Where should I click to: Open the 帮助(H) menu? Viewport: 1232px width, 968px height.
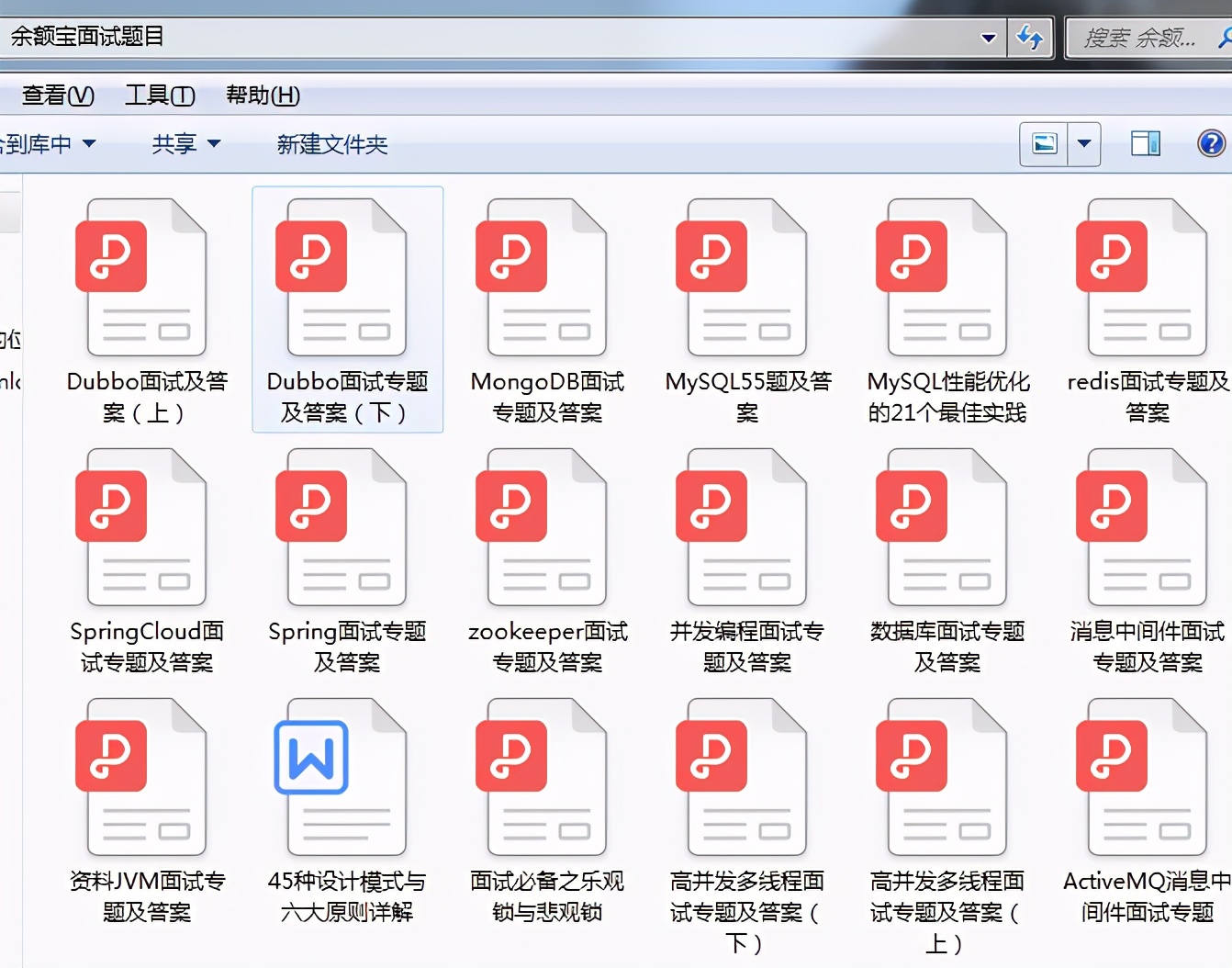pos(263,95)
